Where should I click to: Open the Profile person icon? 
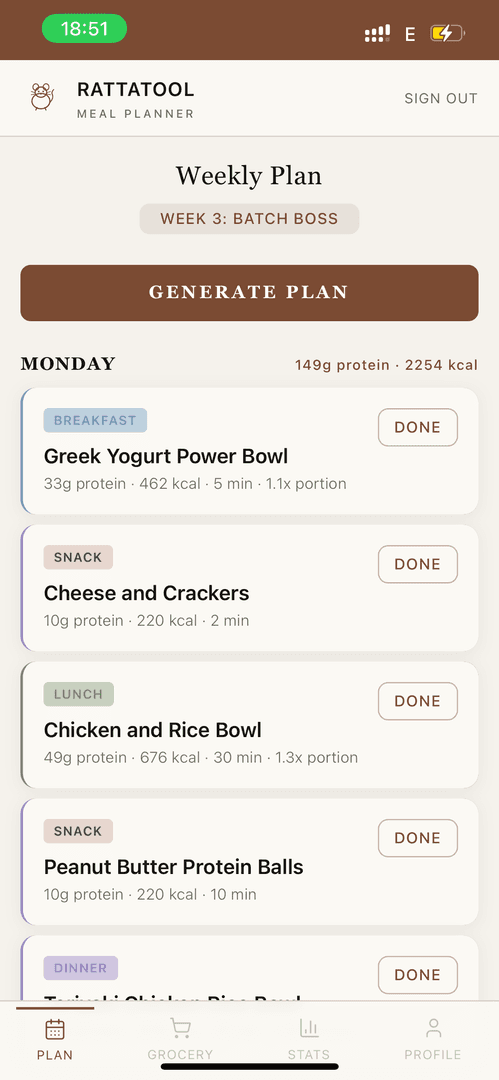(433, 1029)
